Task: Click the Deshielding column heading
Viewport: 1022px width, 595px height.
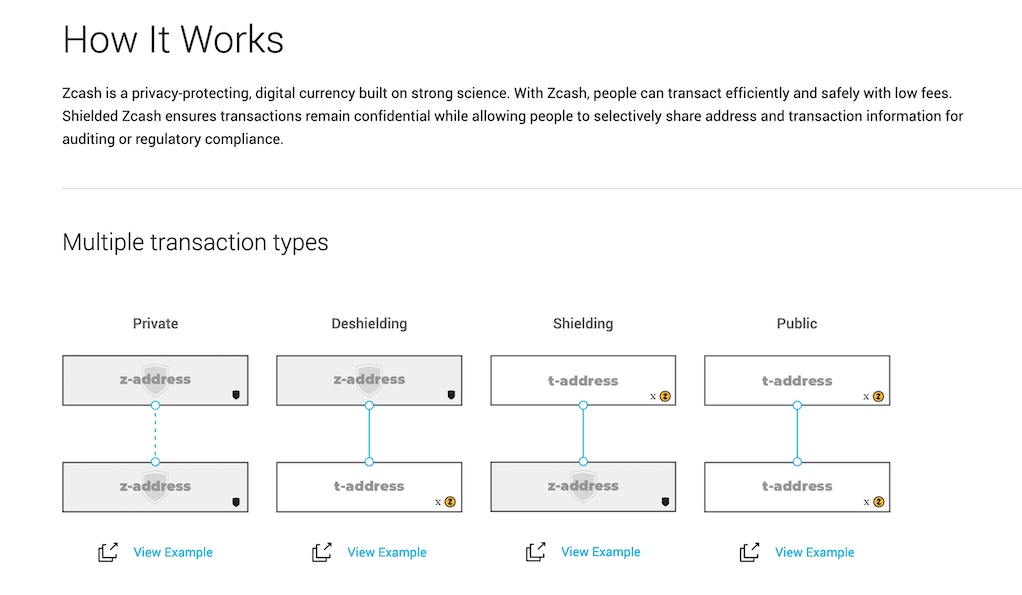Action: pyautogui.click(x=369, y=324)
